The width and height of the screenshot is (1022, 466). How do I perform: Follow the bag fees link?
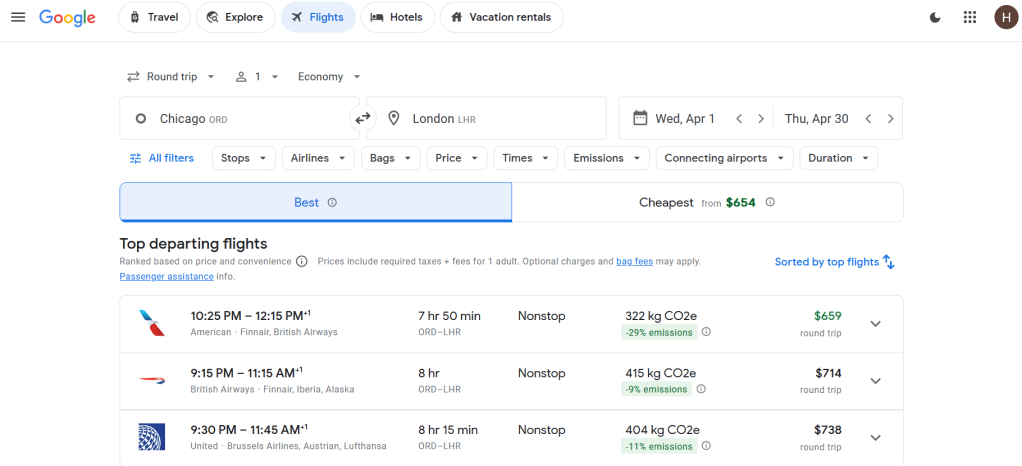(x=634, y=261)
